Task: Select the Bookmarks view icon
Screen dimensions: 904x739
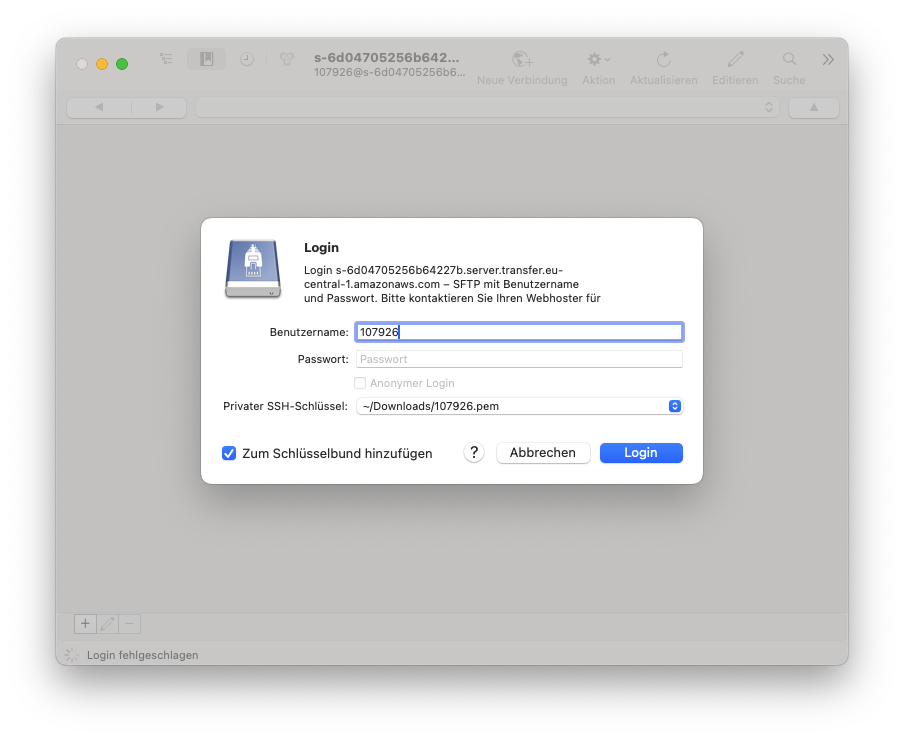Action: click(206, 59)
